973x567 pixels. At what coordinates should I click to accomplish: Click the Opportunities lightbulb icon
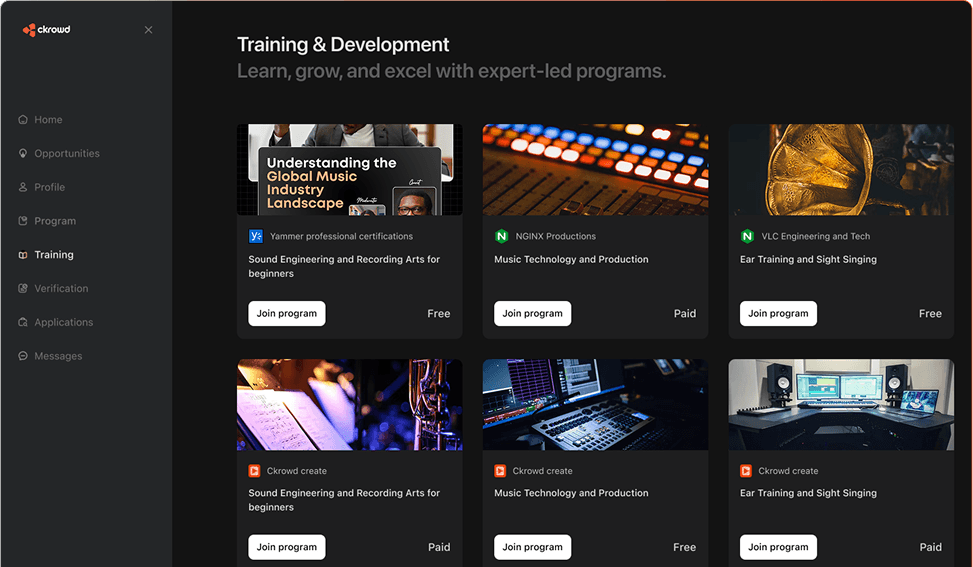click(23, 153)
